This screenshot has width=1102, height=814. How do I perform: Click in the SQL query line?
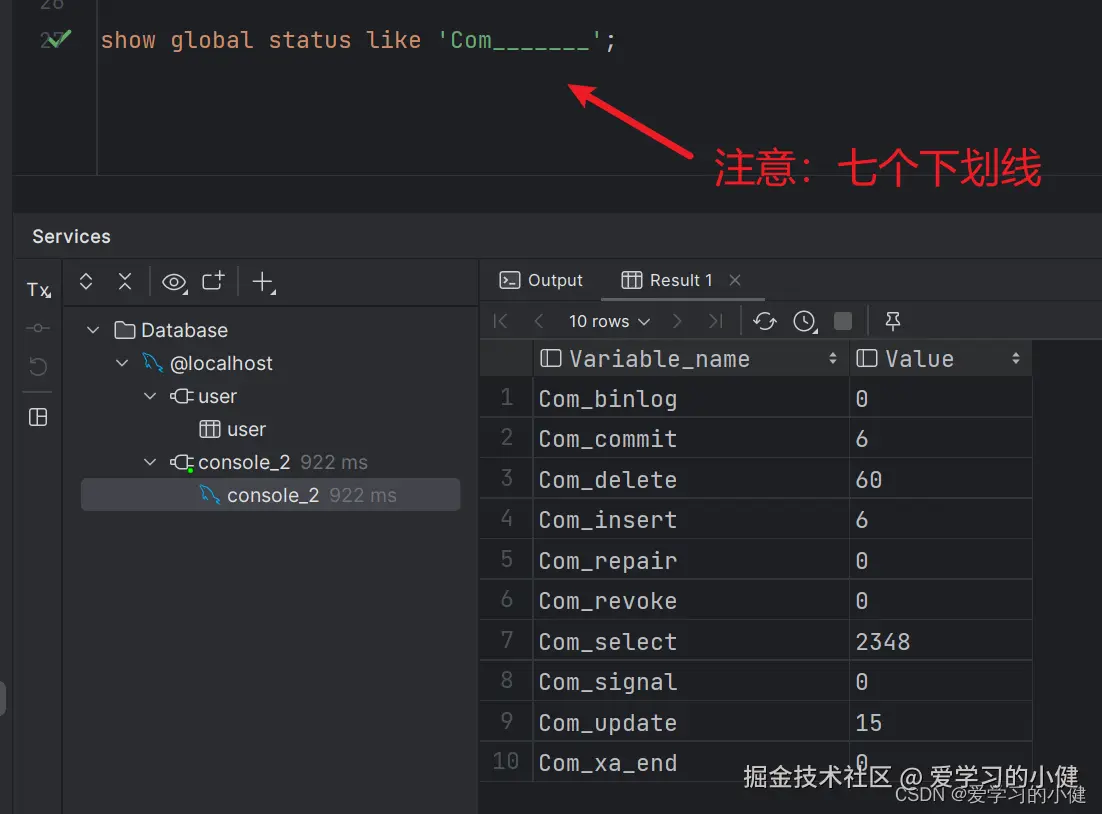(x=358, y=40)
